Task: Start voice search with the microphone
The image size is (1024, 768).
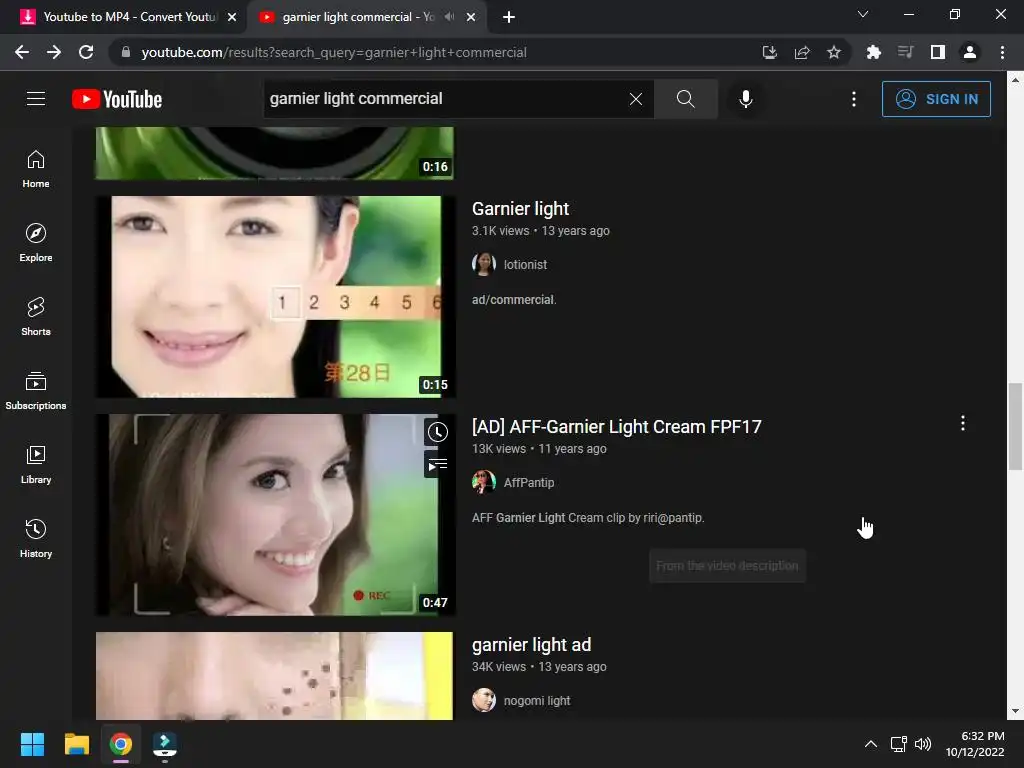Action: pos(746,99)
